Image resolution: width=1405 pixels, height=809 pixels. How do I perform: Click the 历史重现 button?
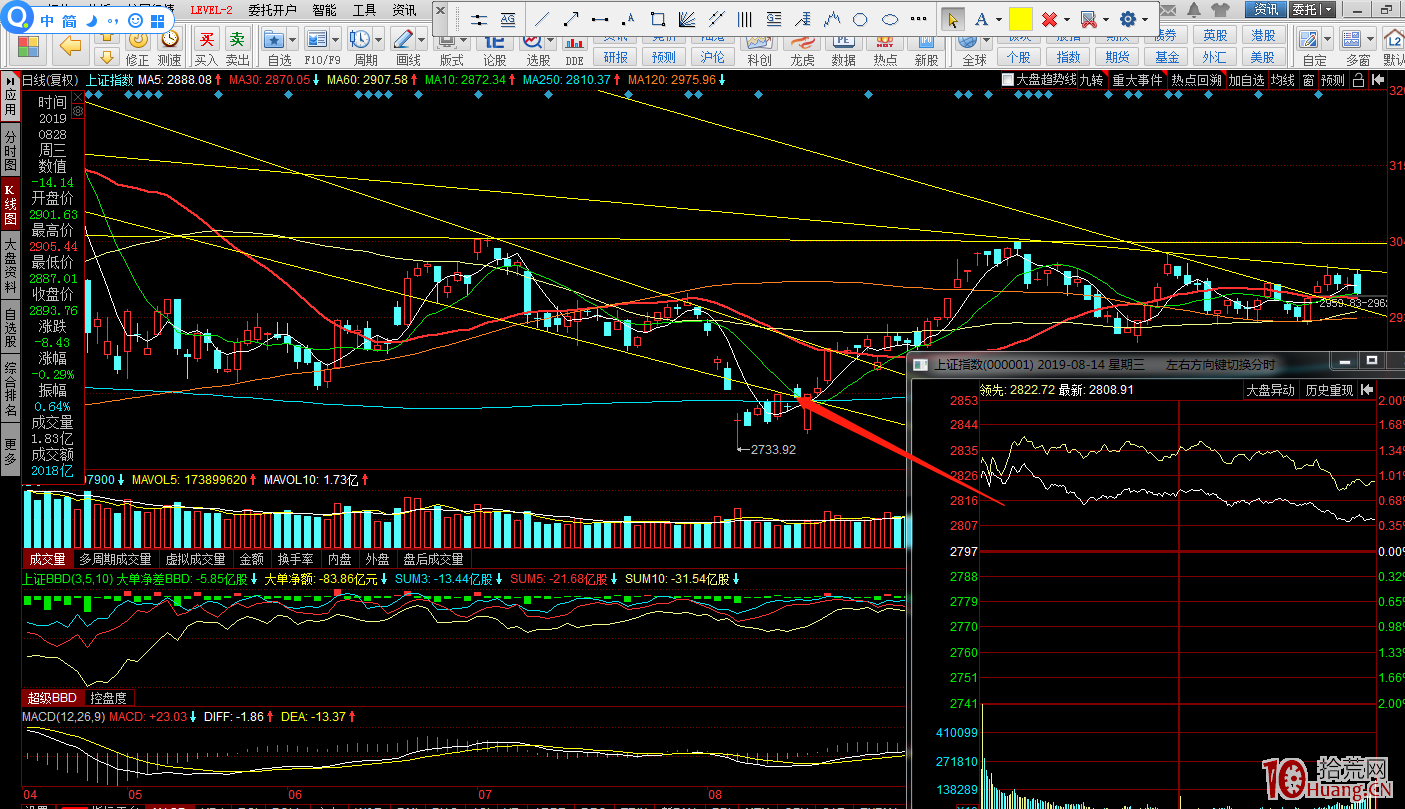tap(1328, 390)
